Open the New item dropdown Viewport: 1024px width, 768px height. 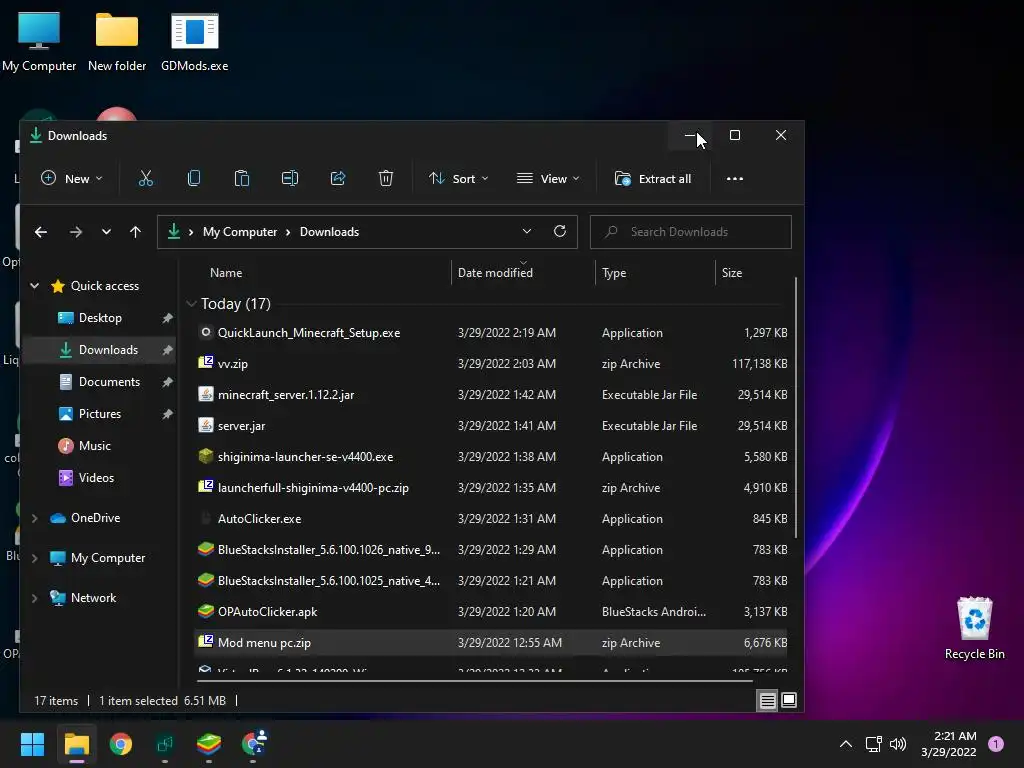[x=72, y=178]
